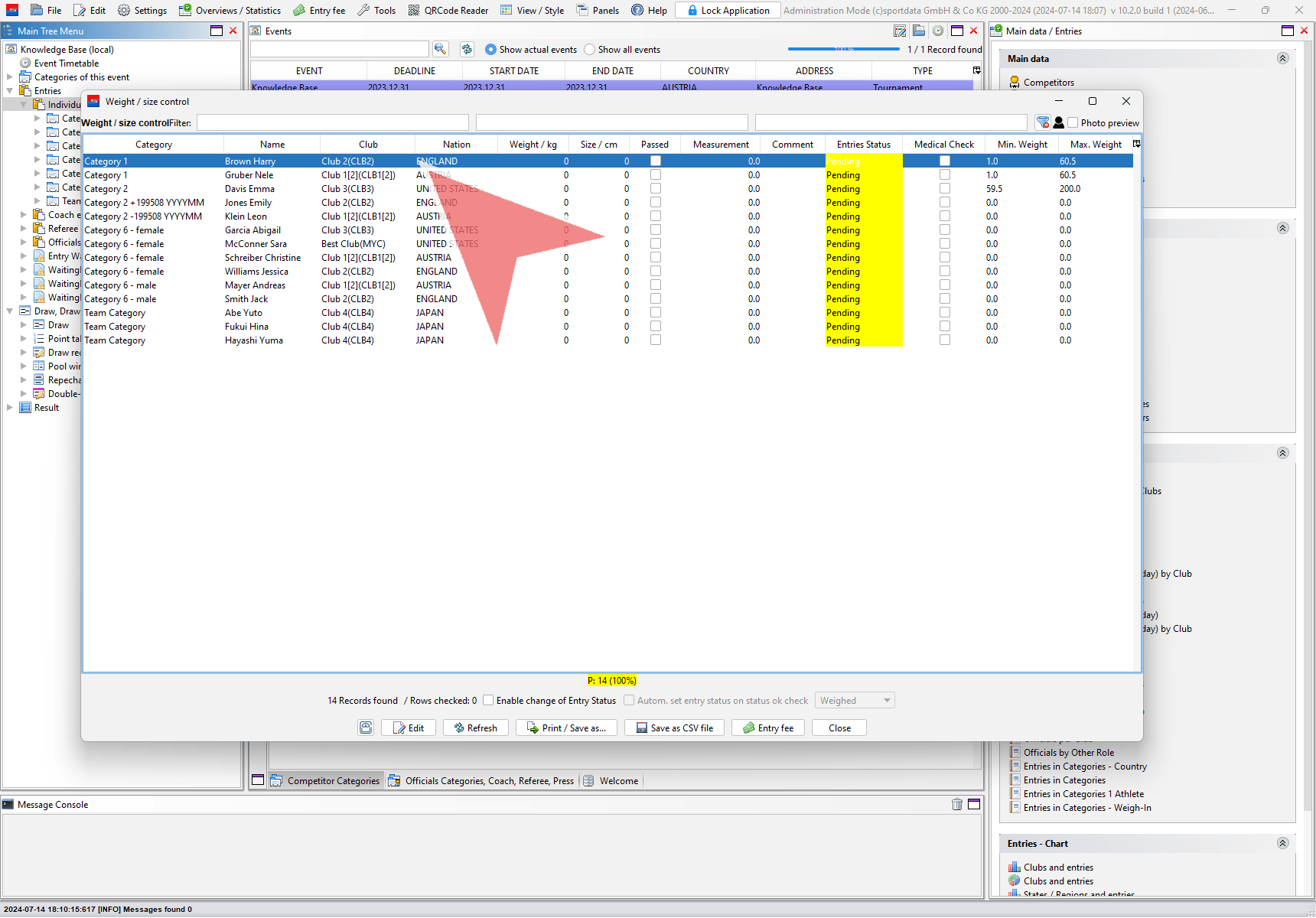
Task: Enable the Photo preview checkbox
Action: click(1073, 122)
